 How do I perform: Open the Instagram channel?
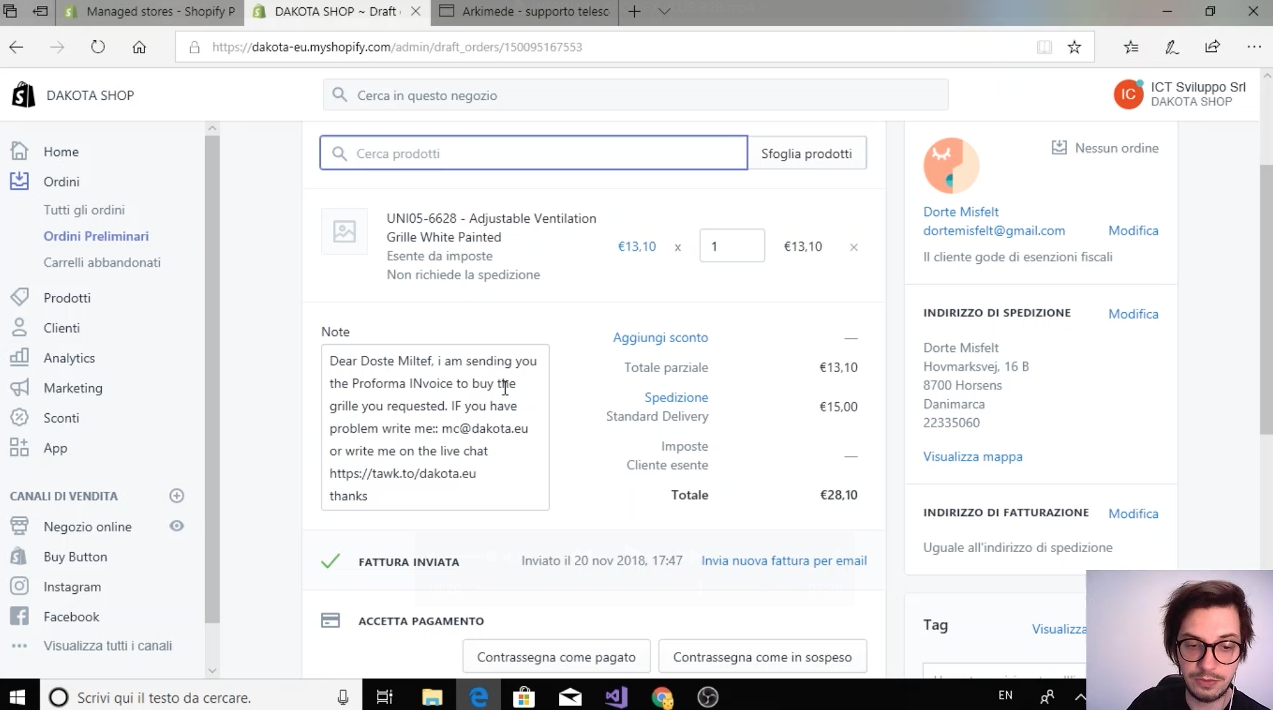tap(72, 587)
